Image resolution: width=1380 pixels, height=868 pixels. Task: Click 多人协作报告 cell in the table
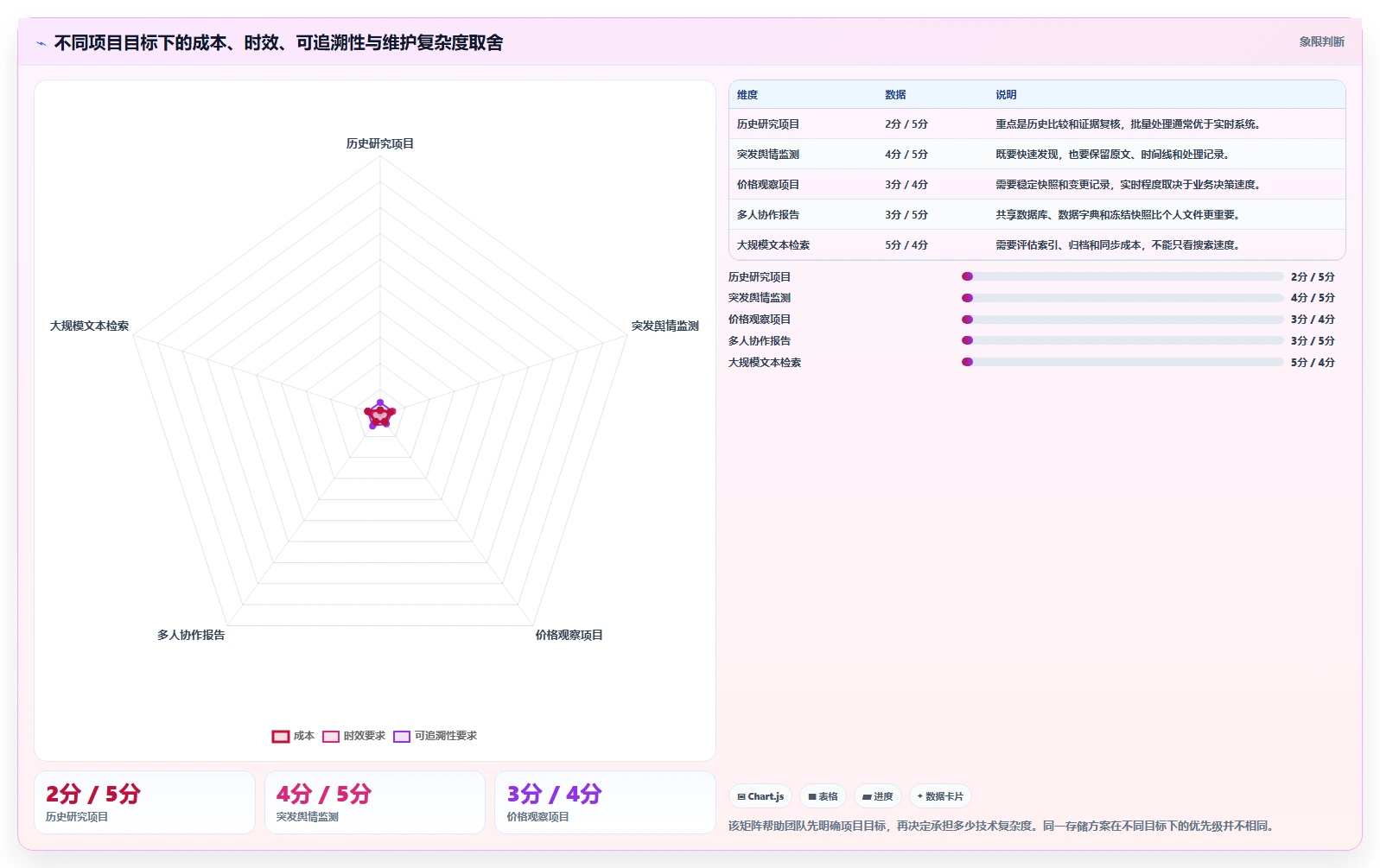tap(768, 215)
